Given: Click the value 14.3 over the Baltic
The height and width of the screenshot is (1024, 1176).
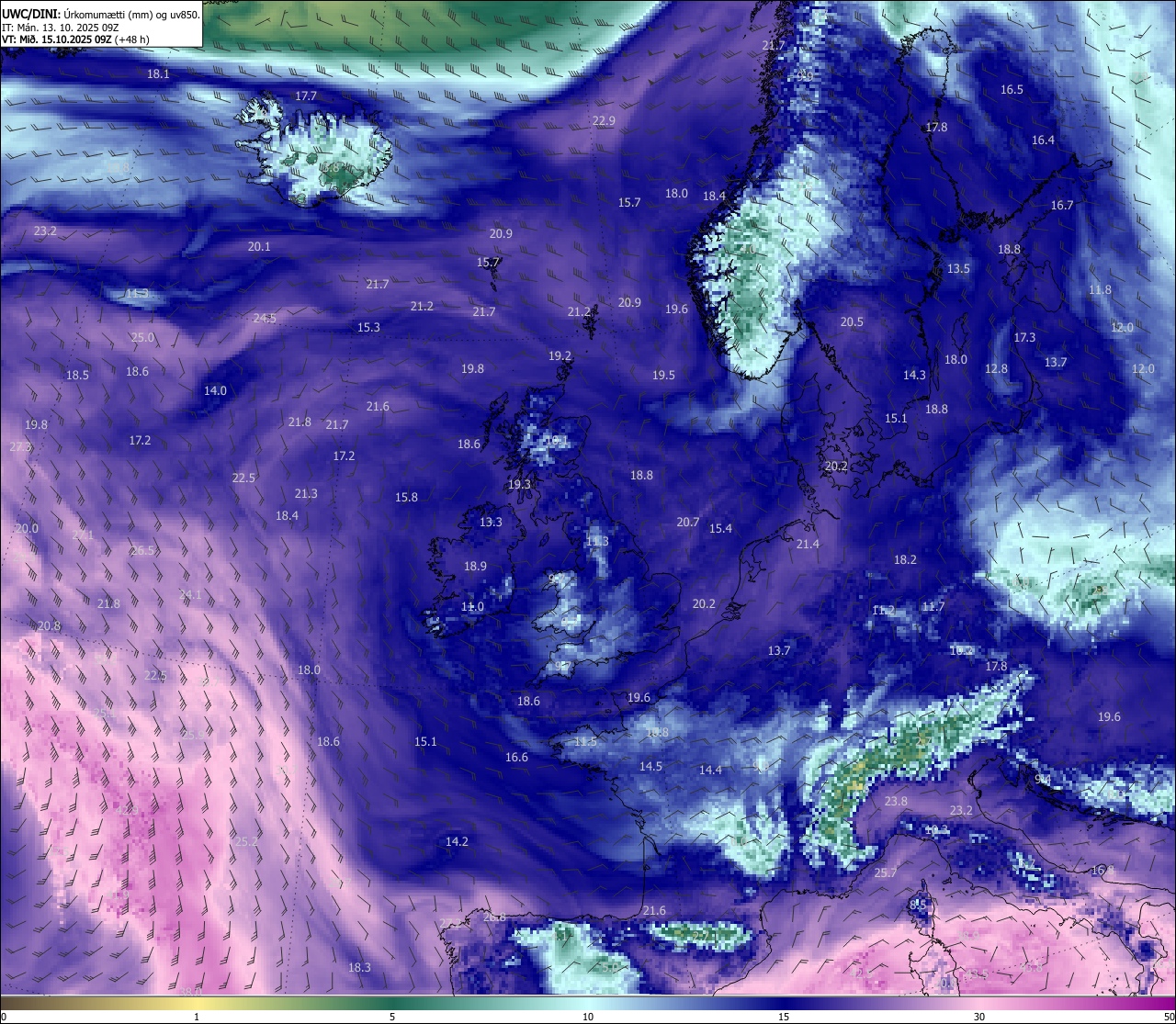Looking at the screenshot, I should [x=914, y=375].
